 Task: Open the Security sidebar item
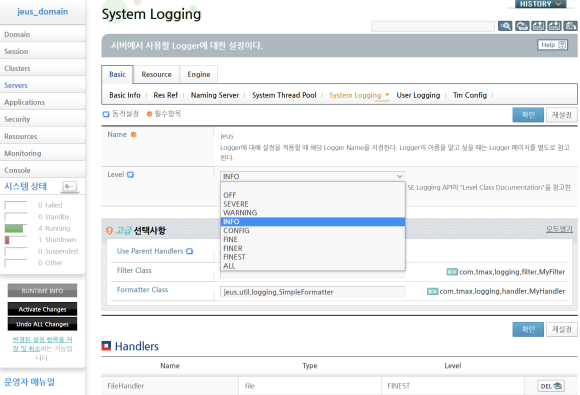[x=43, y=119]
